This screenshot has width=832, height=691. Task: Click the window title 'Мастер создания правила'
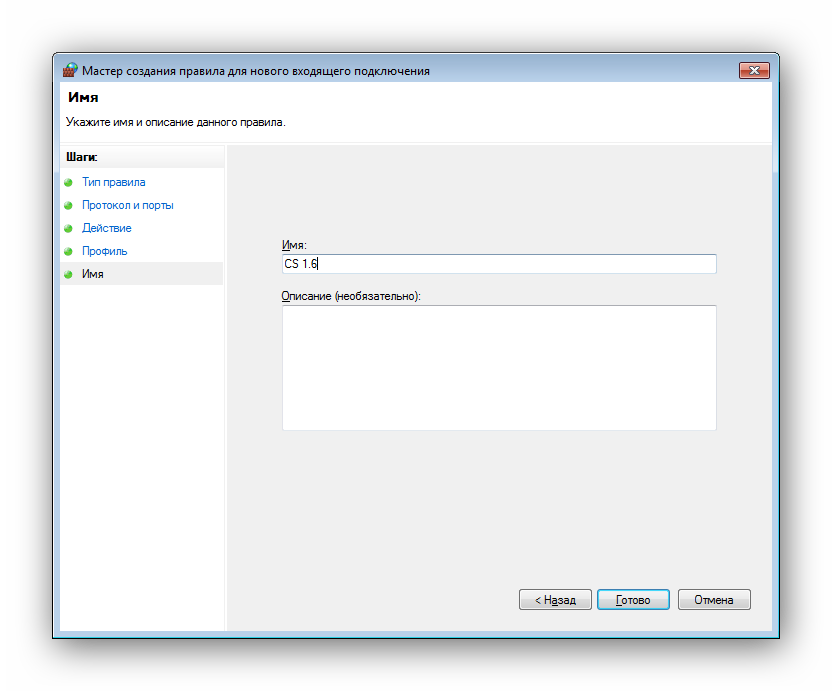(256, 71)
